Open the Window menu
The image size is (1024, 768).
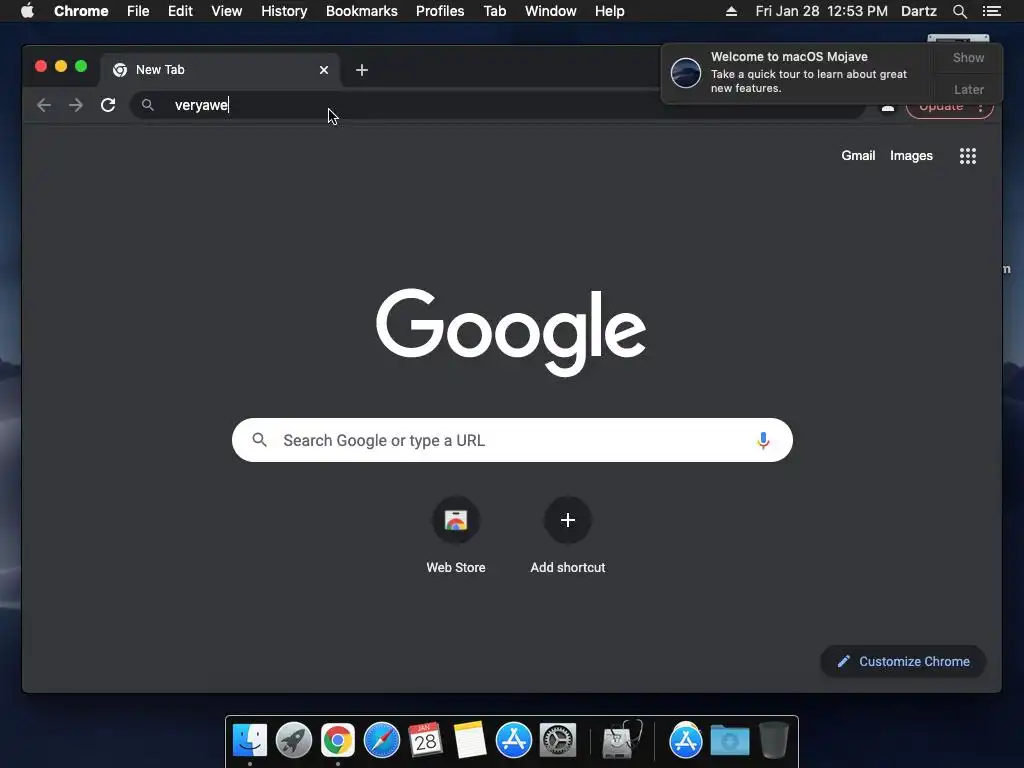tap(551, 11)
